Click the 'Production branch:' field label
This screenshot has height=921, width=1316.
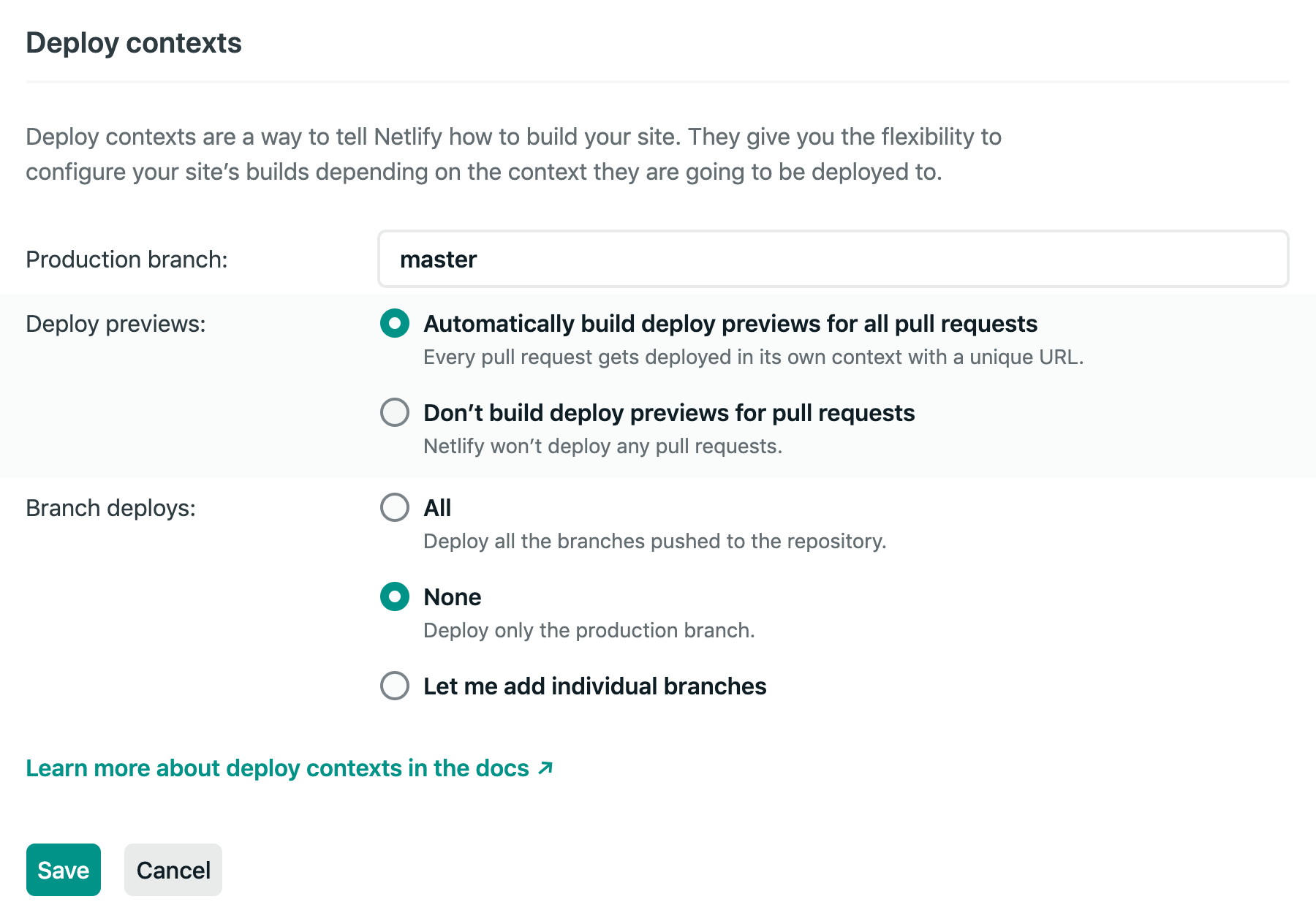(126, 259)
